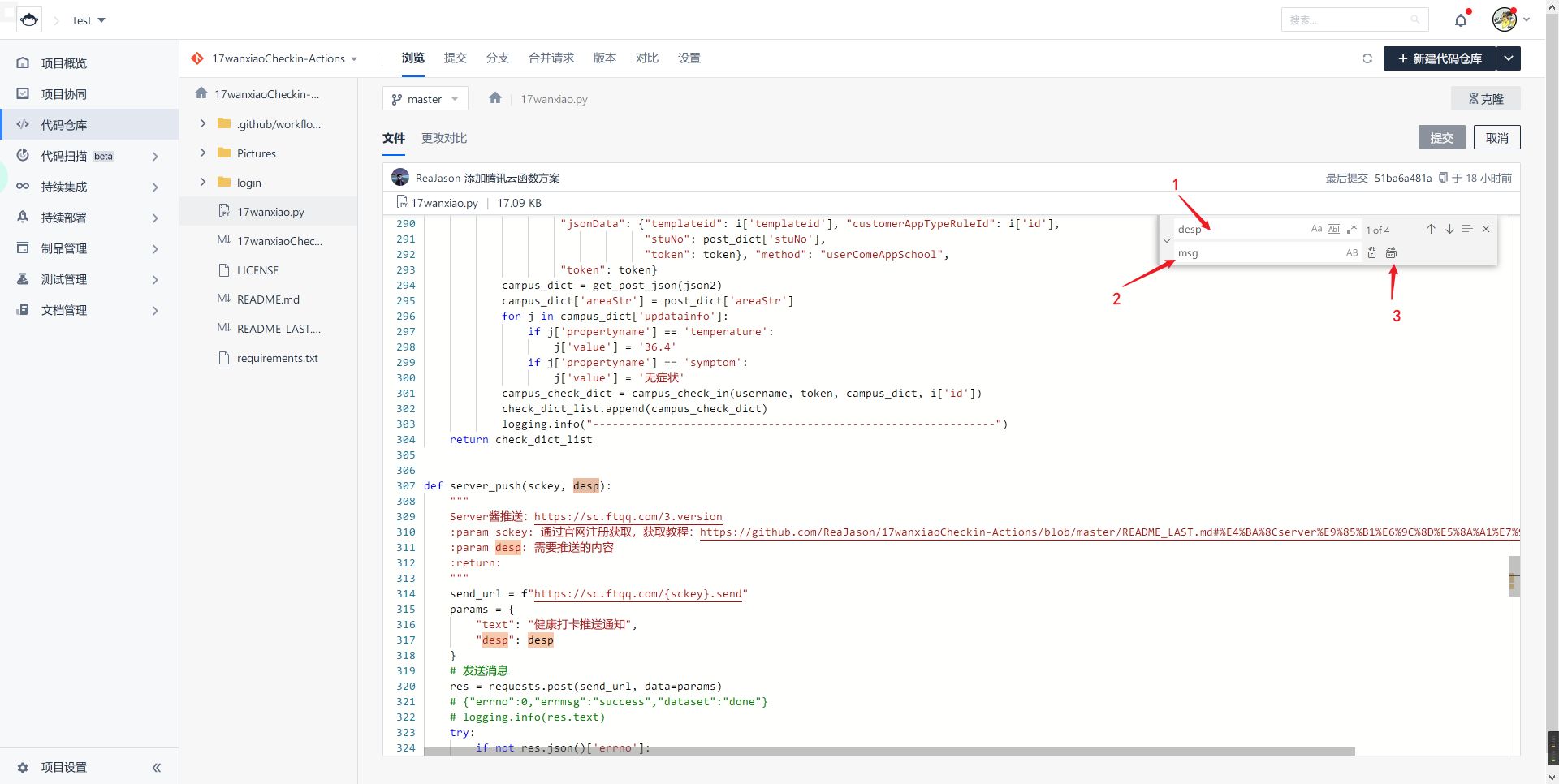Screen dimensions: 1559x784
Task: Expand the Pictures folder
Action: [203, 153]
